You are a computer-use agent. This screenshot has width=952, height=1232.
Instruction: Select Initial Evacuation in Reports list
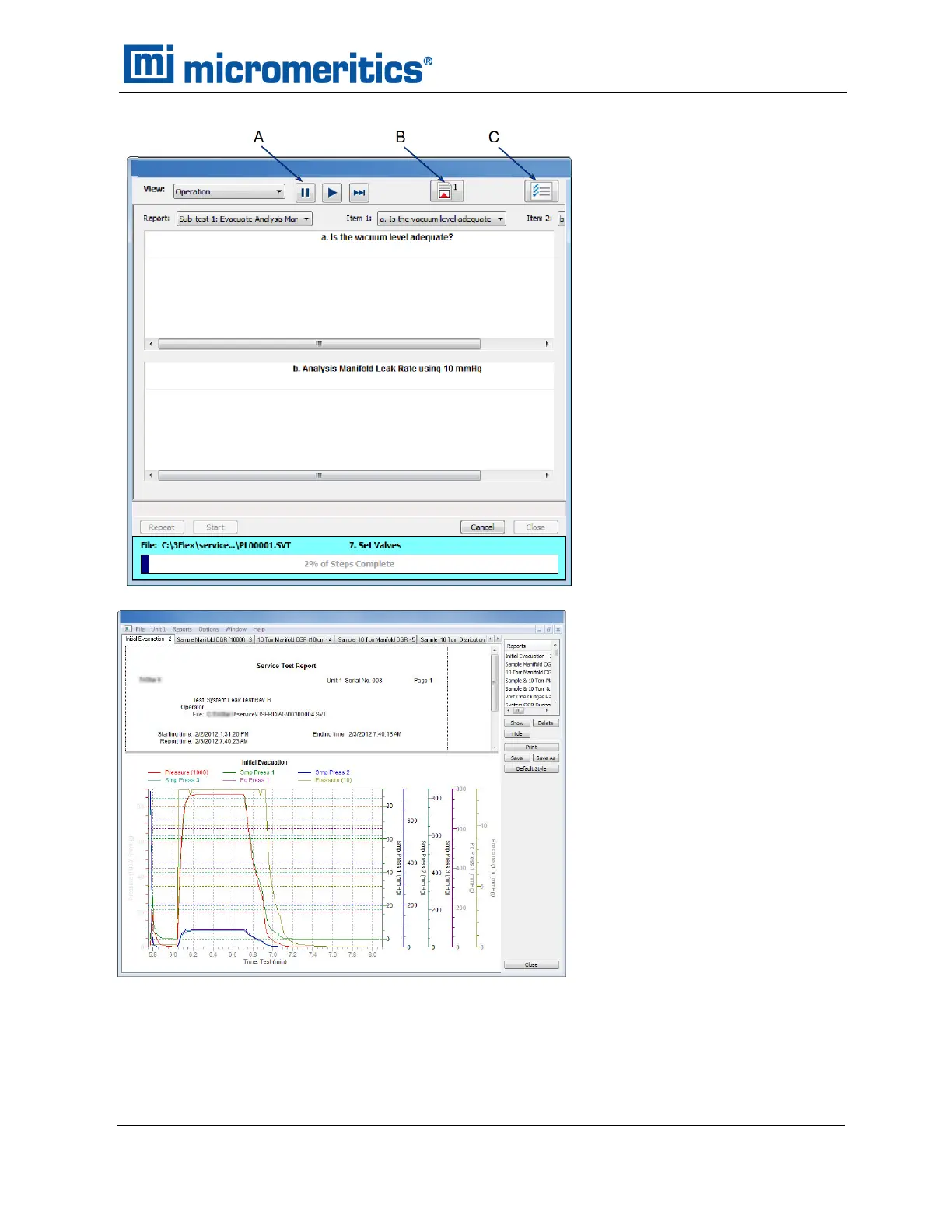point(527,656)
